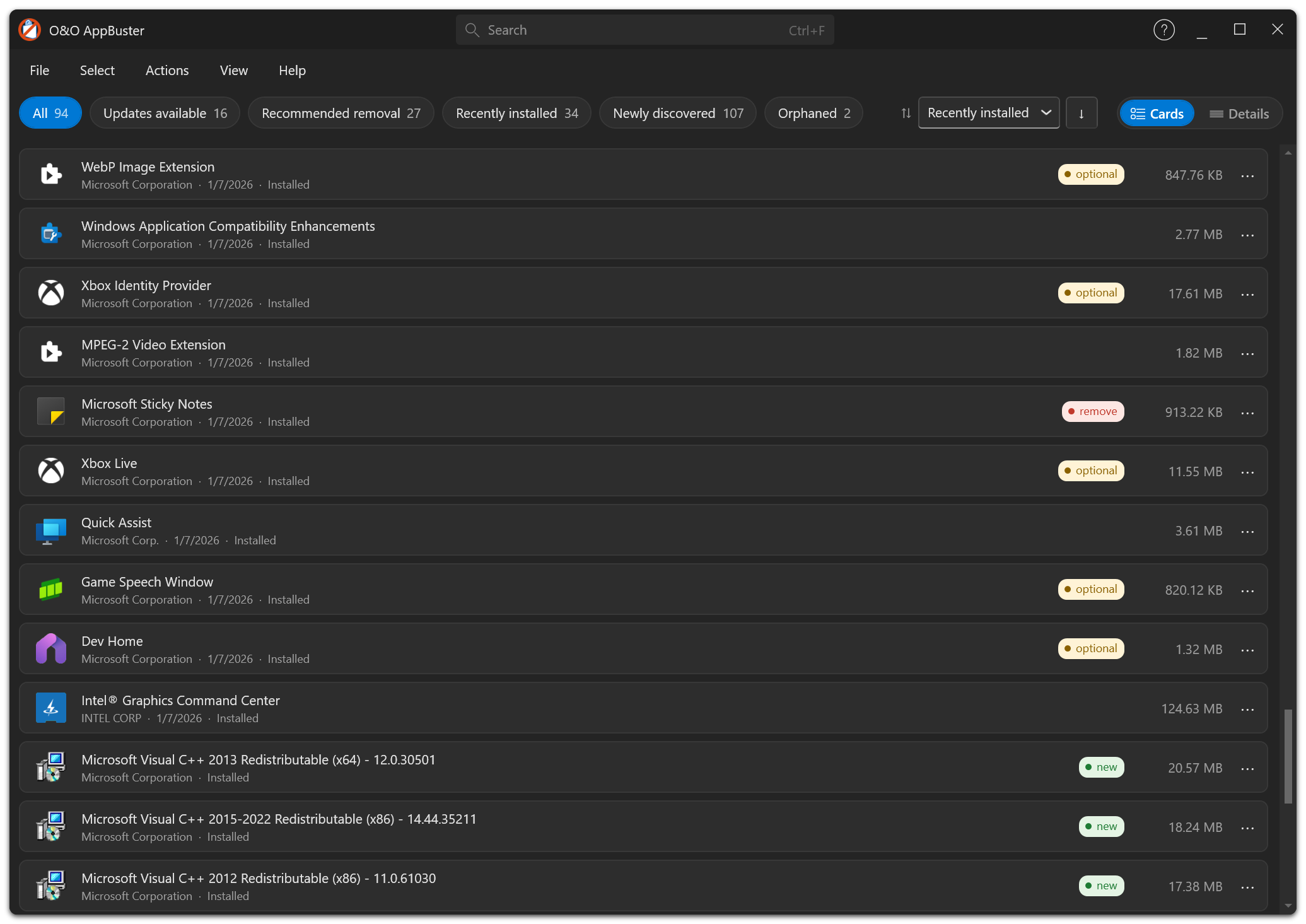The image size is (1306, 924).
Task: Filter by Recommended removal 27
Action: (x=341, y=113)
